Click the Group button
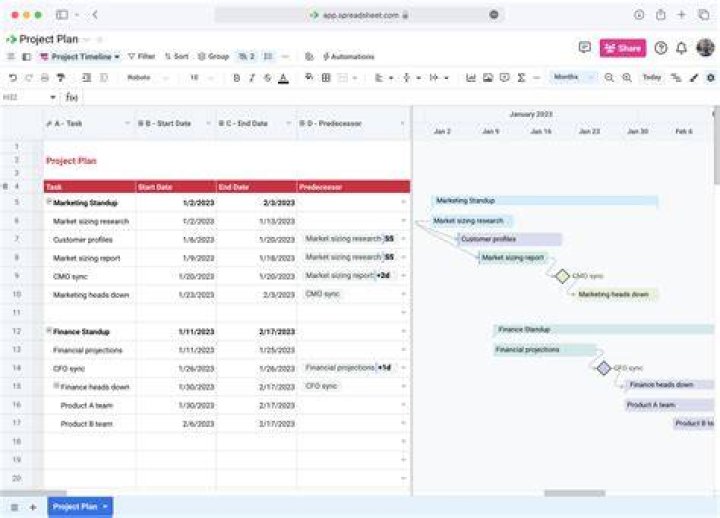This screenshot has width=720, height=518. [x=213, y=56]
